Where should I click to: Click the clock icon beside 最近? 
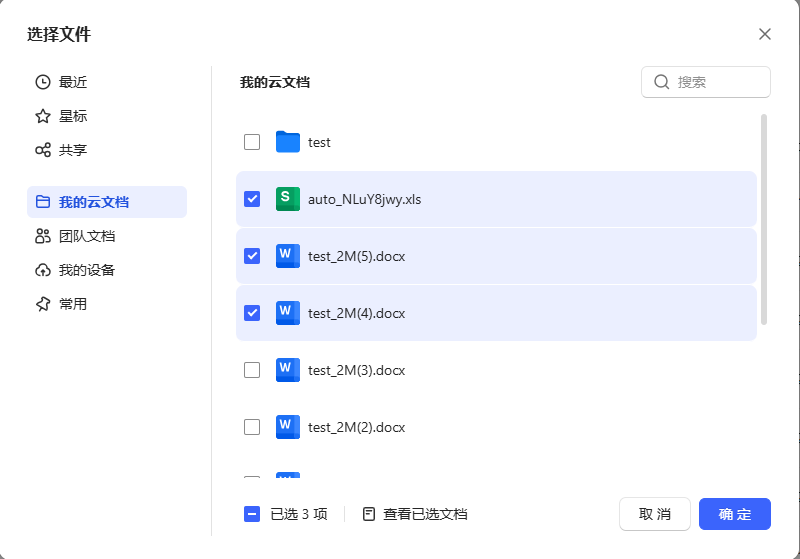point(43,82)
